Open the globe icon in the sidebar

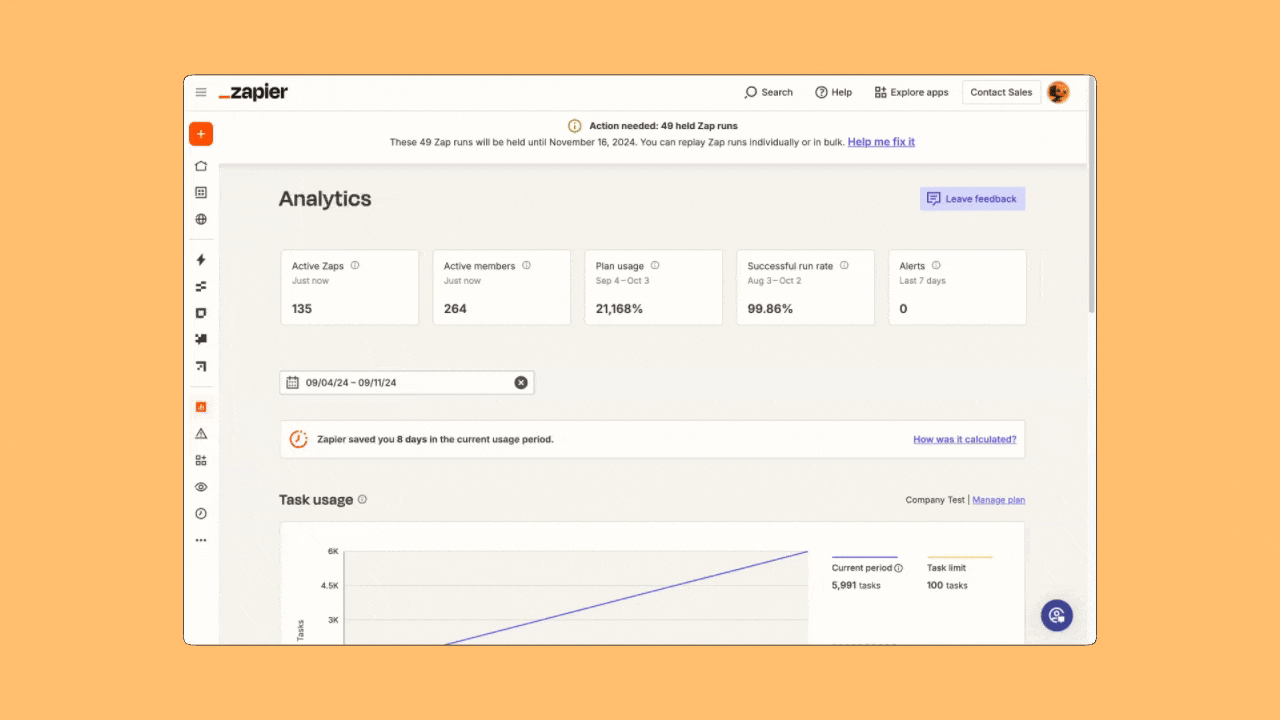click(x=201, y=219)
